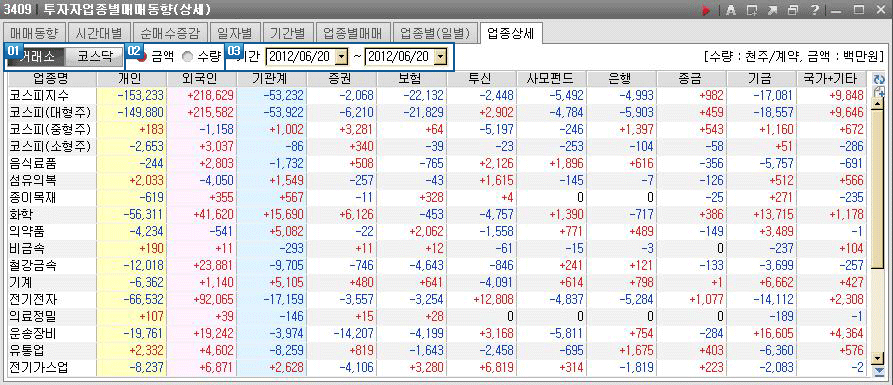Open the start date calendar dropdown
This screenshot has height=385, width=893.
click(341, 57)
